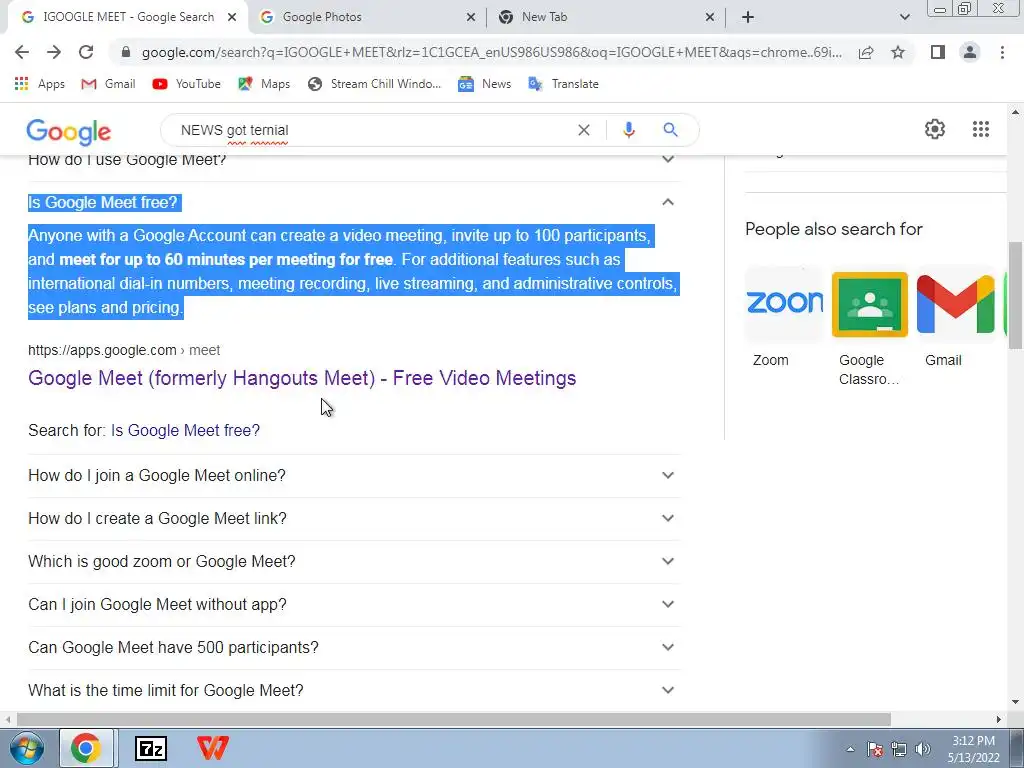Click the Google logo
This screenshot has width=1024, height=768.
[69, 132]
